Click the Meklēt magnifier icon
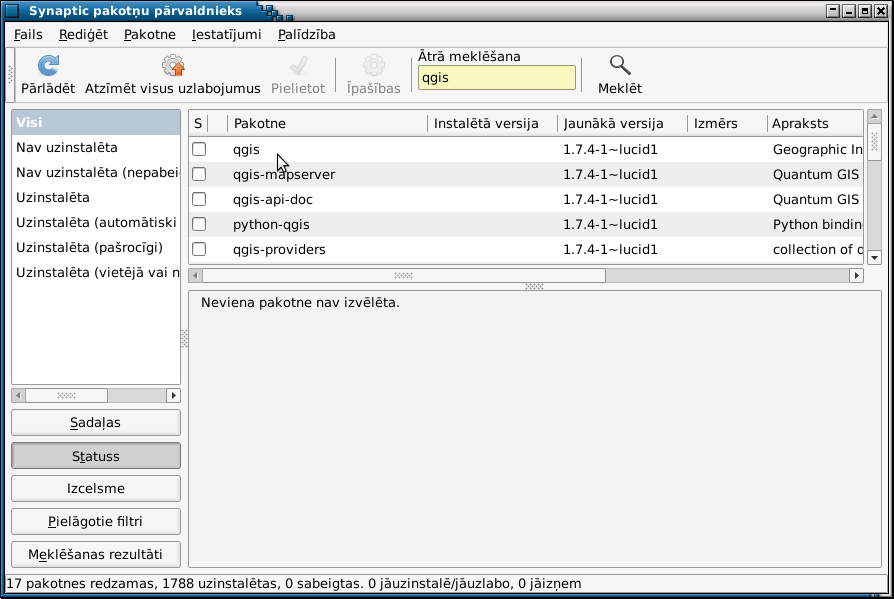This screenshot has width=894, height=599. pyautogui.click(x=620, y=66)
